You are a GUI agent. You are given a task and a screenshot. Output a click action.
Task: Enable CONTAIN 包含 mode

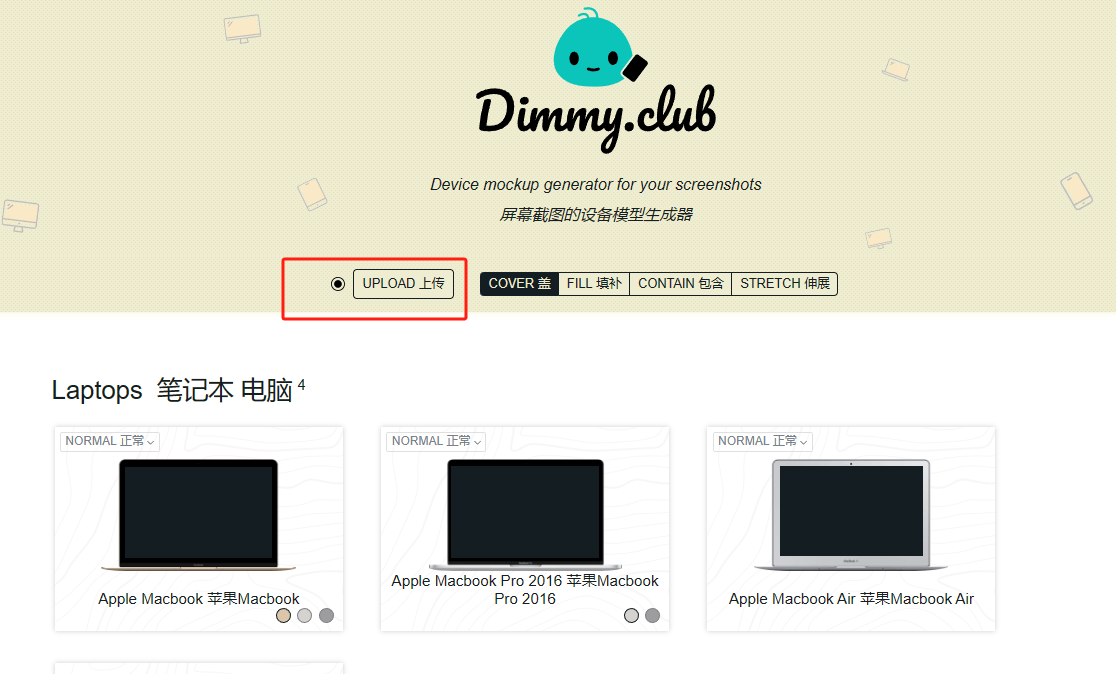pos(680,283)
